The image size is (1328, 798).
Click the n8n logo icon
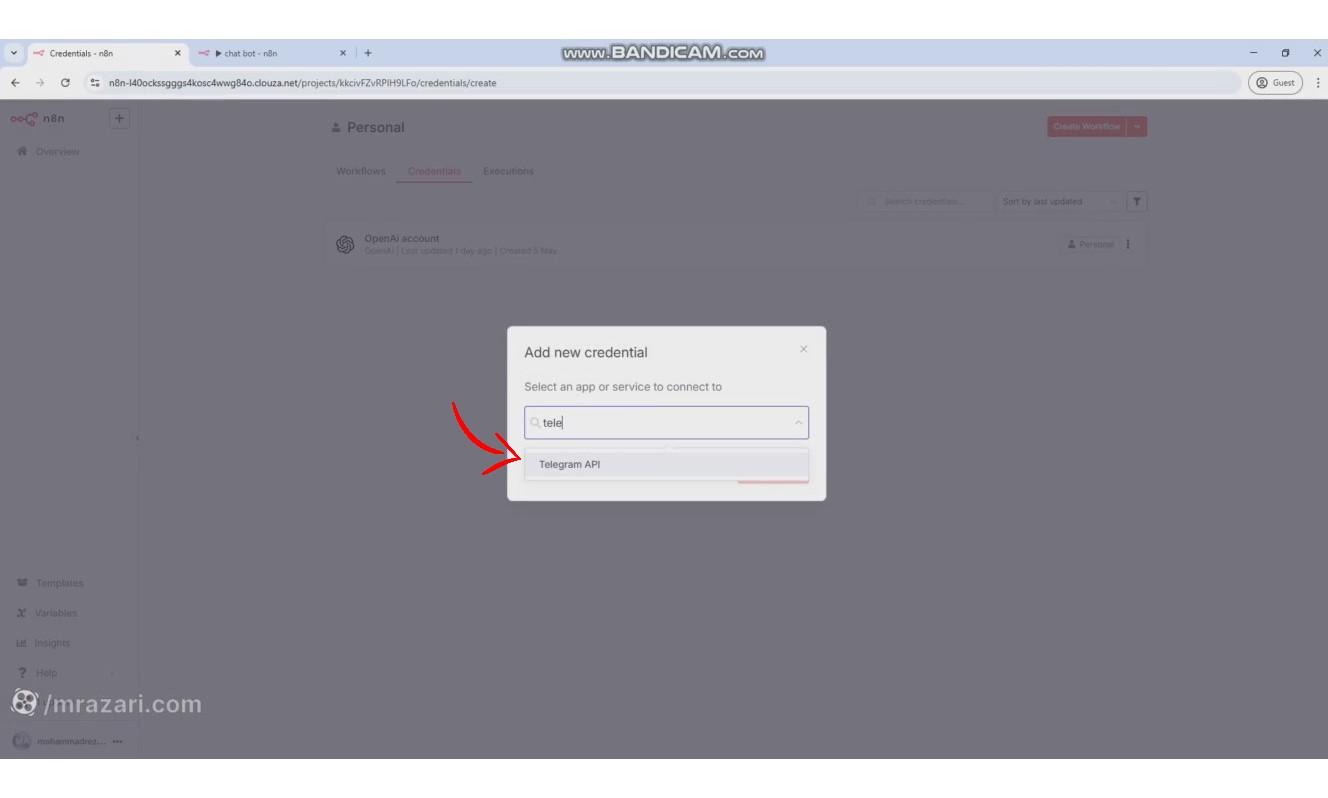coord(24,117)
